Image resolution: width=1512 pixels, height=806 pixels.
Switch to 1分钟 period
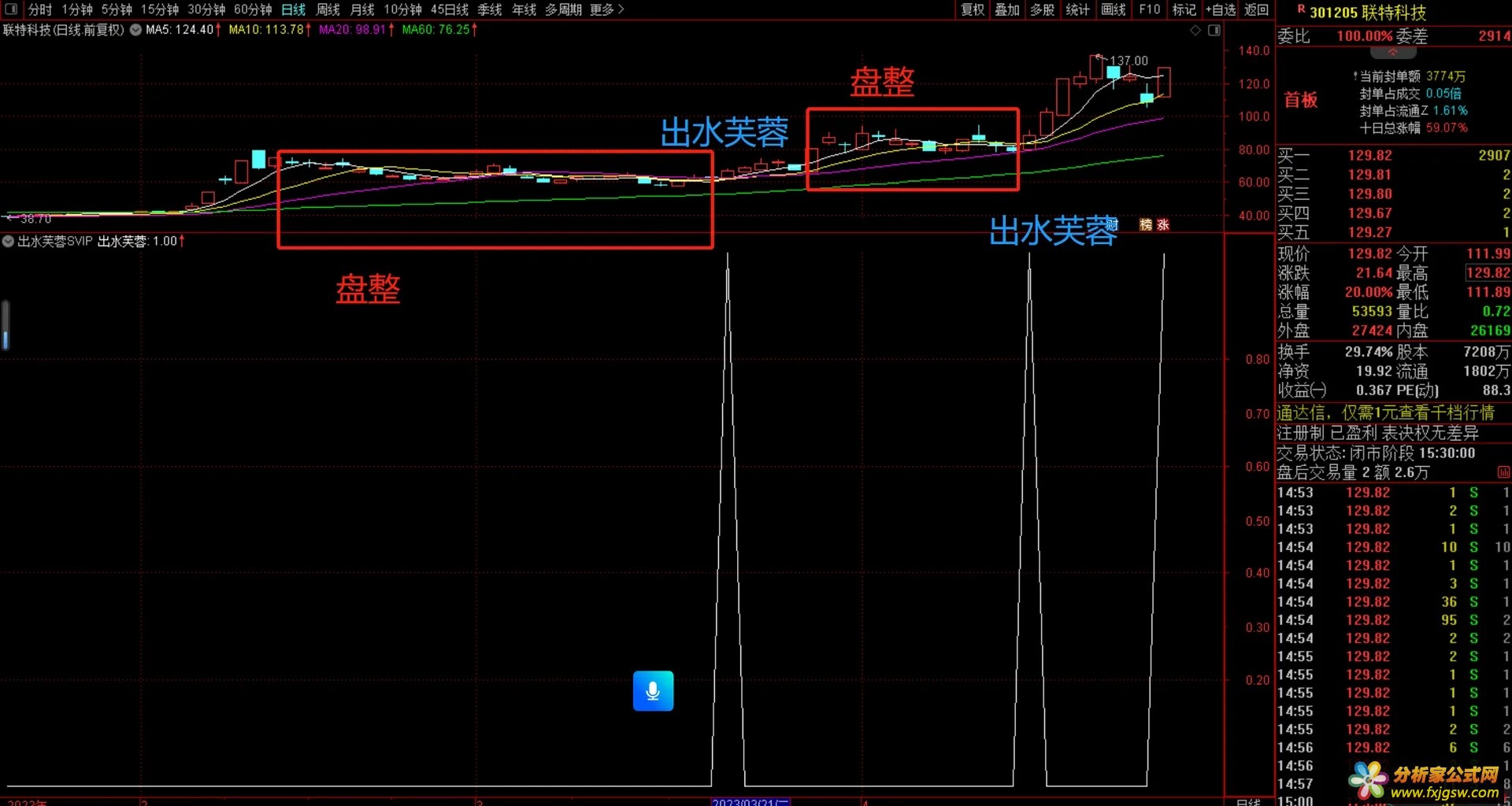point(77,9)
